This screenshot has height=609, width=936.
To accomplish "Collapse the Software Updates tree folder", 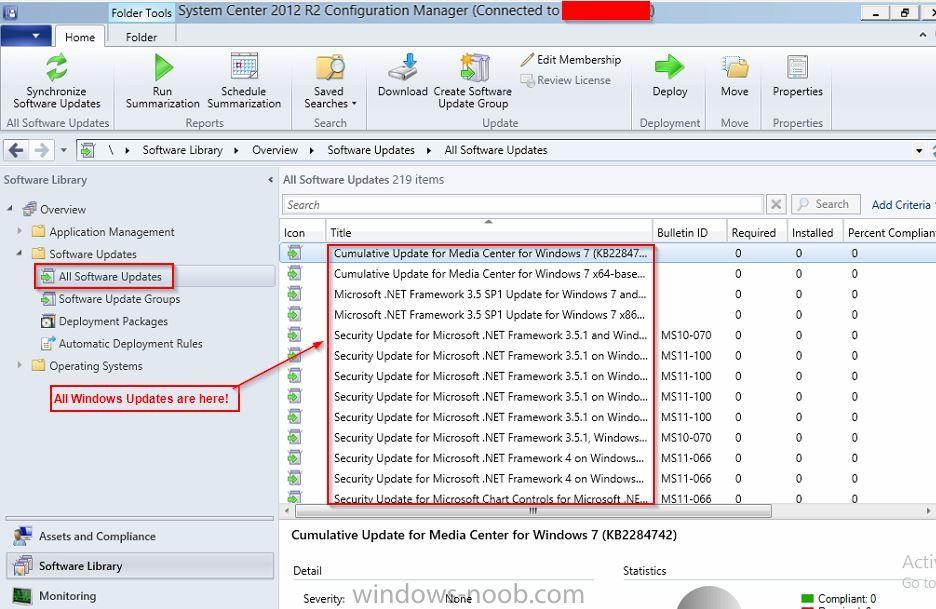I will coord(19,253).
